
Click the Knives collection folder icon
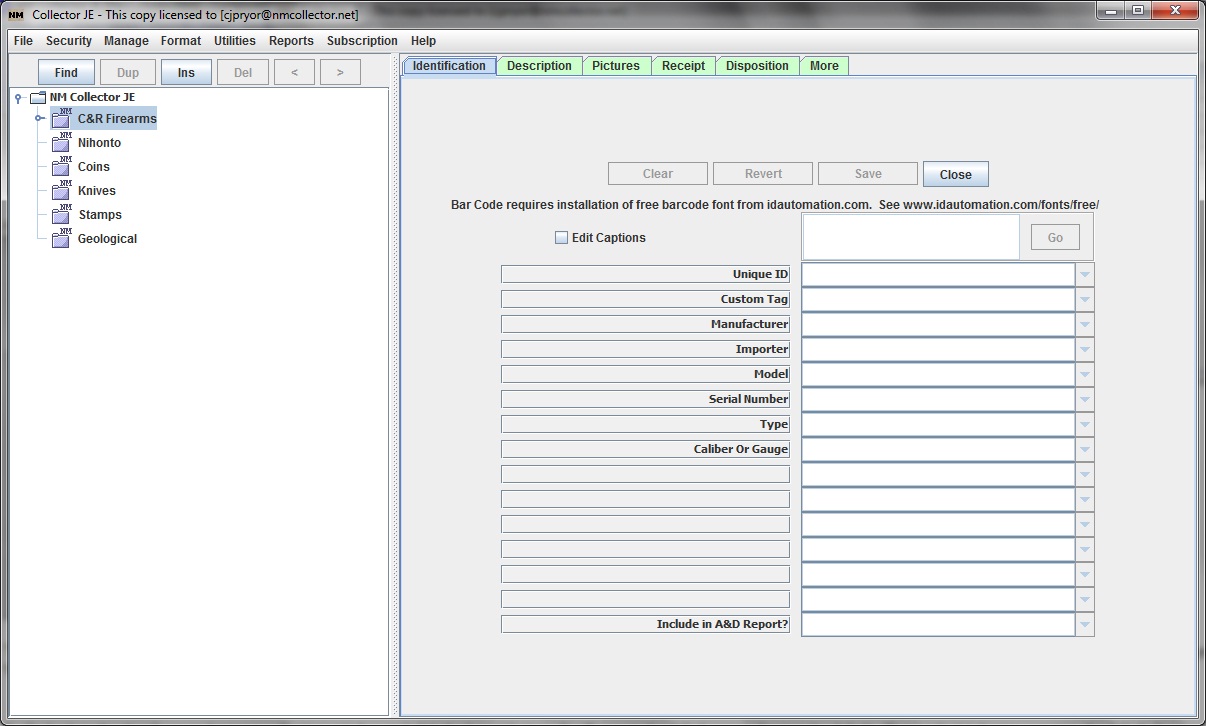tap(61, 191)
